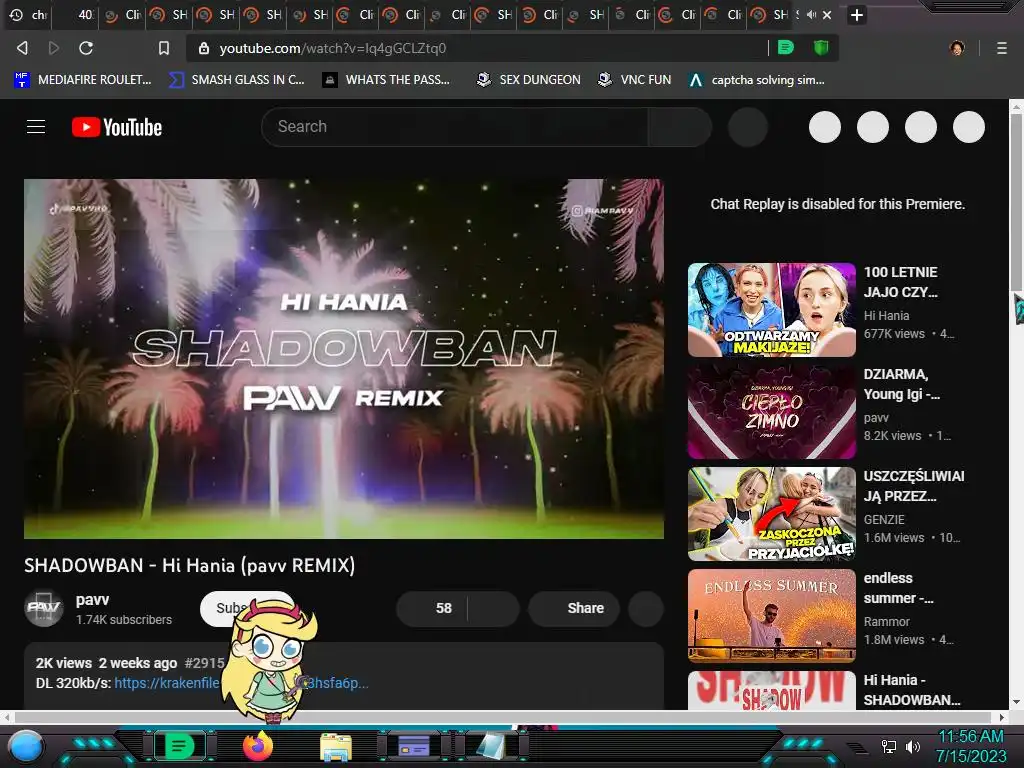Click the endless summer video title

point(899,588)
